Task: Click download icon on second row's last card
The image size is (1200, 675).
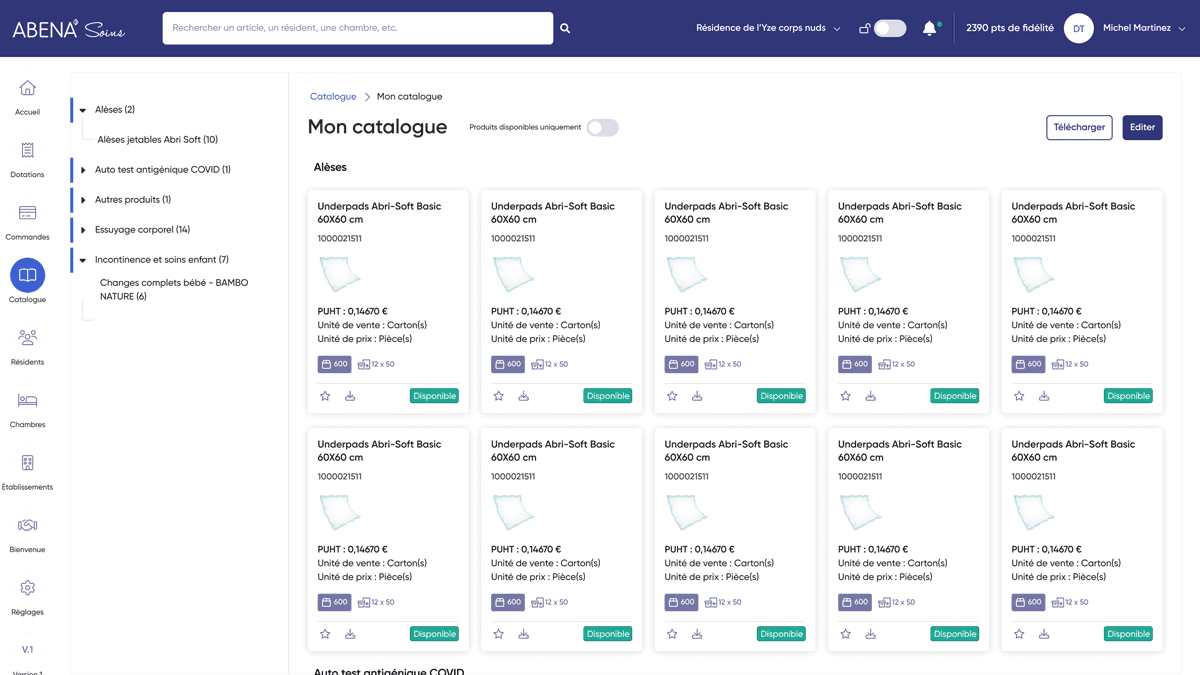Action: 1044,634
